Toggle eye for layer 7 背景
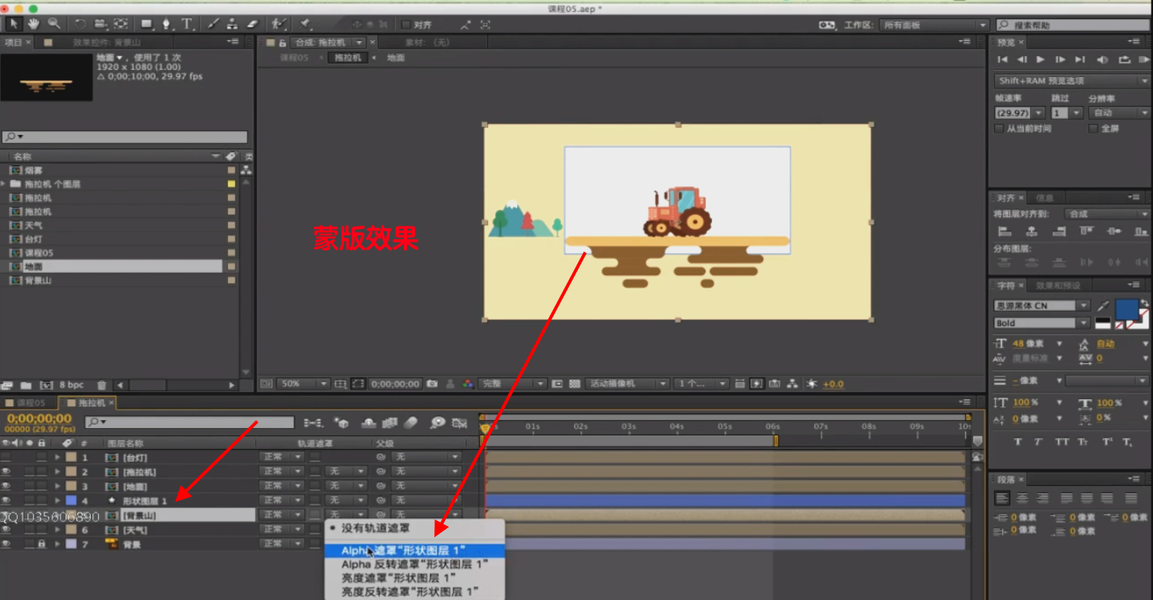Viewport: 1153px width, 600px height. coord(6,544)
